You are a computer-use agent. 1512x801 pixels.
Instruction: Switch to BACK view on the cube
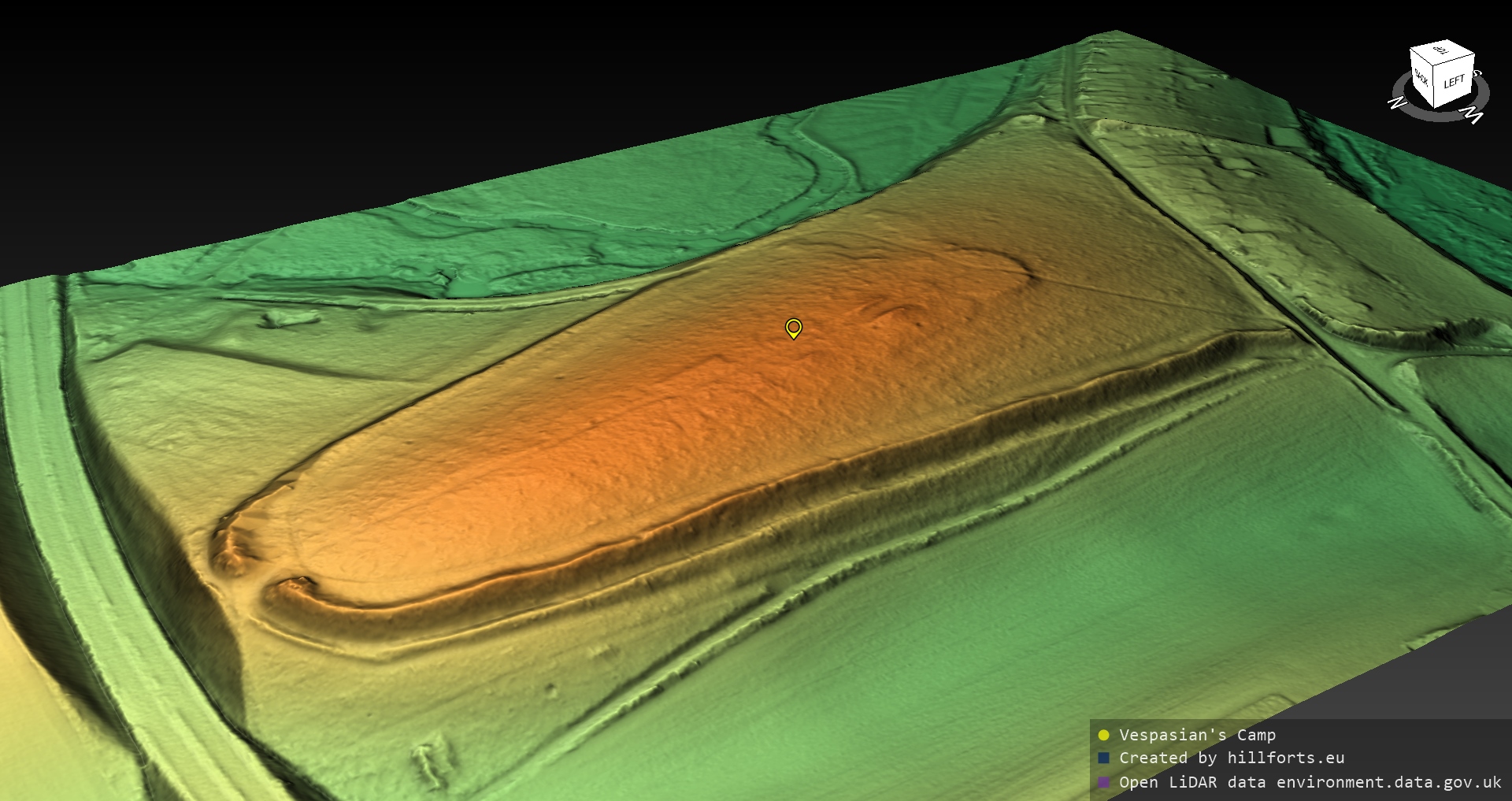1421,79
